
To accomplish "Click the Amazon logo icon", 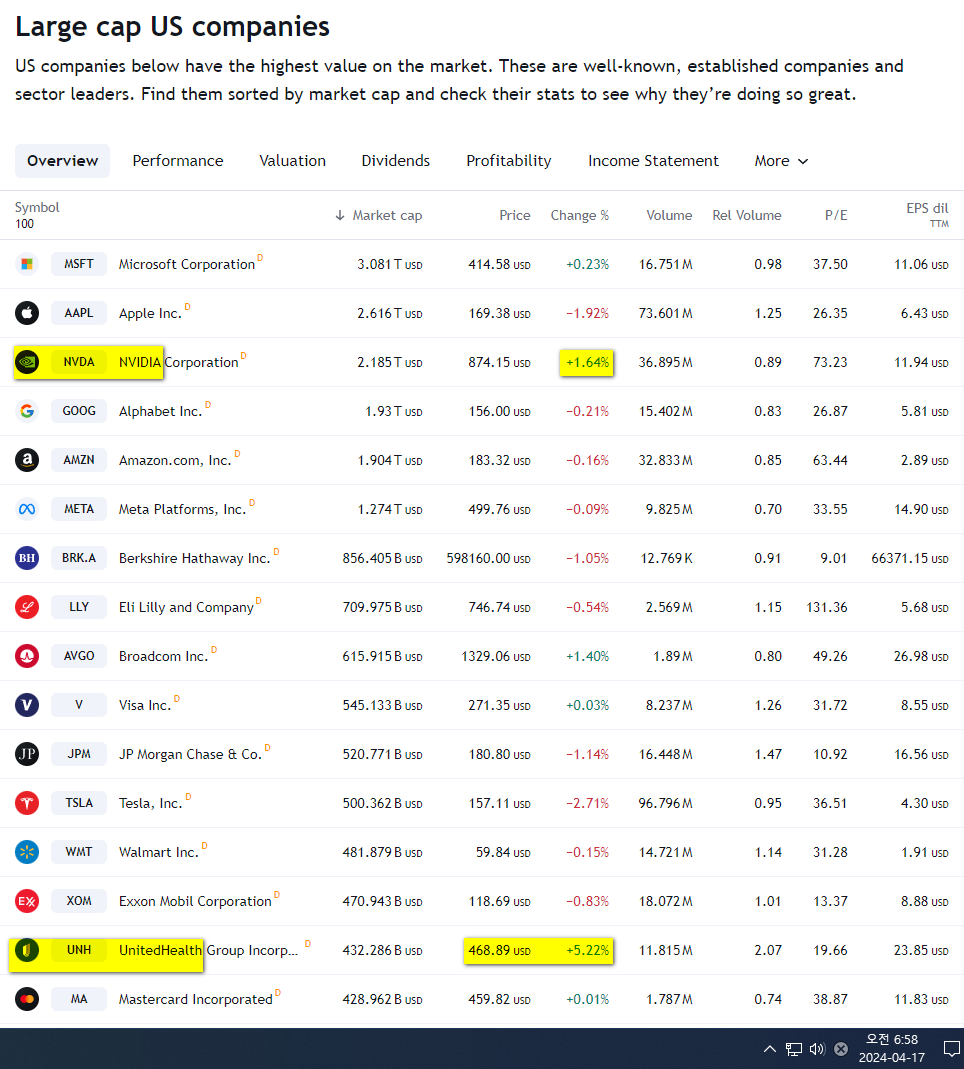I will coord(27,460).
